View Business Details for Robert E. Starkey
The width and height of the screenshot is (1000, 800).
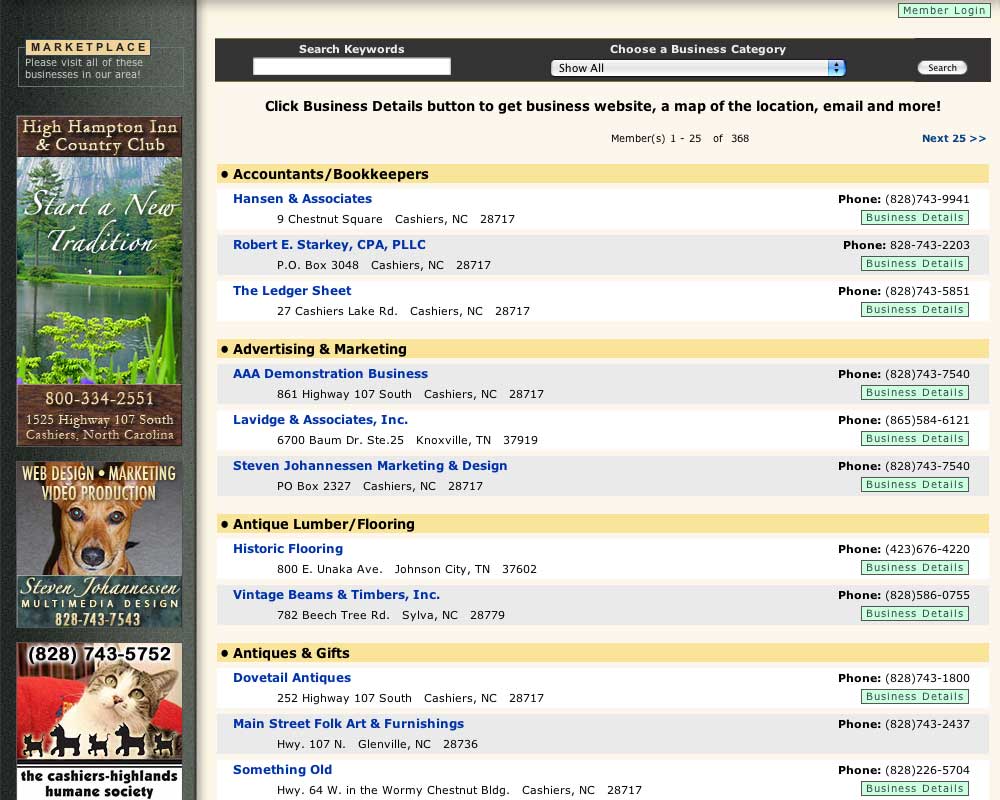point(915,263)
